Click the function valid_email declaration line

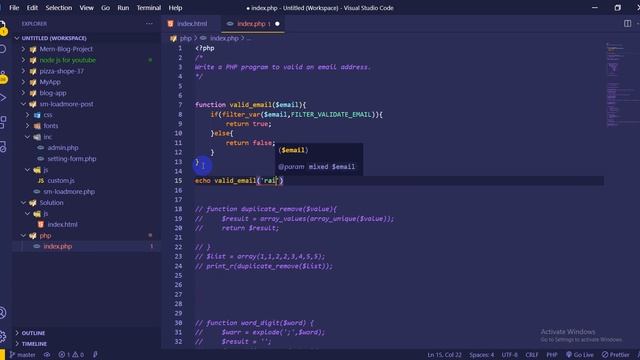tap(250, 105)
